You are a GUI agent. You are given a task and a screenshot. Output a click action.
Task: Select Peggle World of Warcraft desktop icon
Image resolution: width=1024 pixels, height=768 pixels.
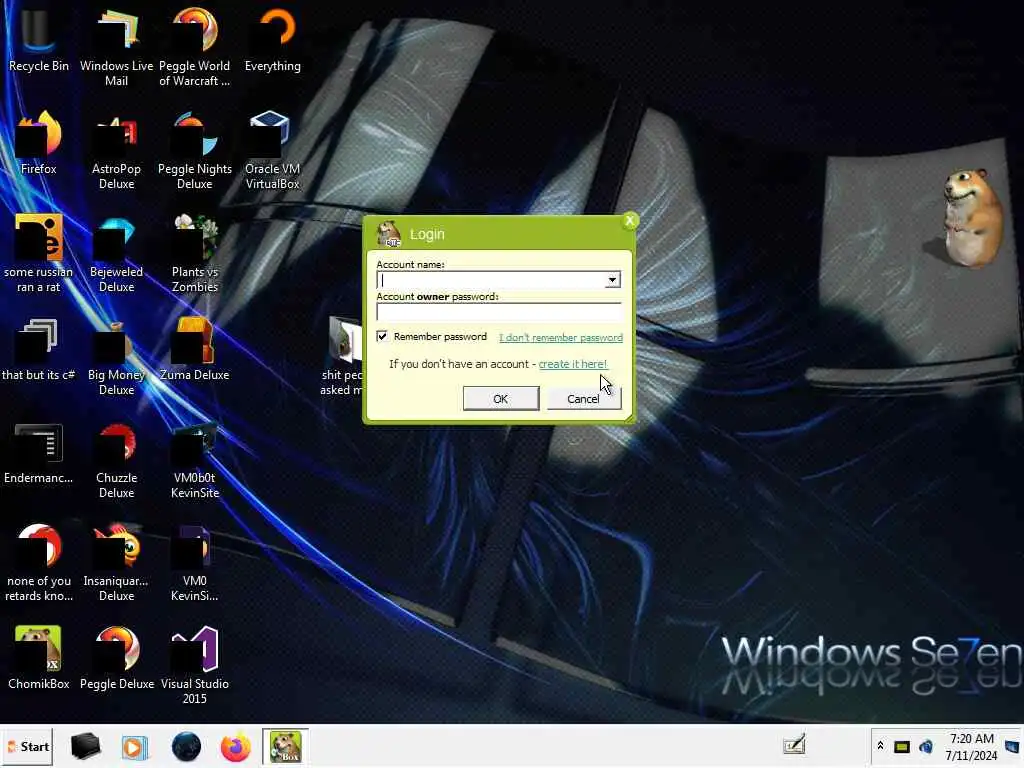(x=195, y=46)
